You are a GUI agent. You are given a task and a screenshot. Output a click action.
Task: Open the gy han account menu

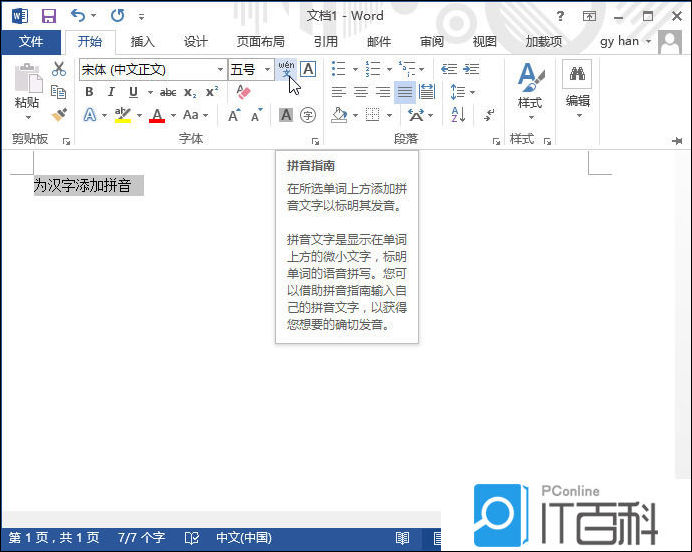coord(625,41)
